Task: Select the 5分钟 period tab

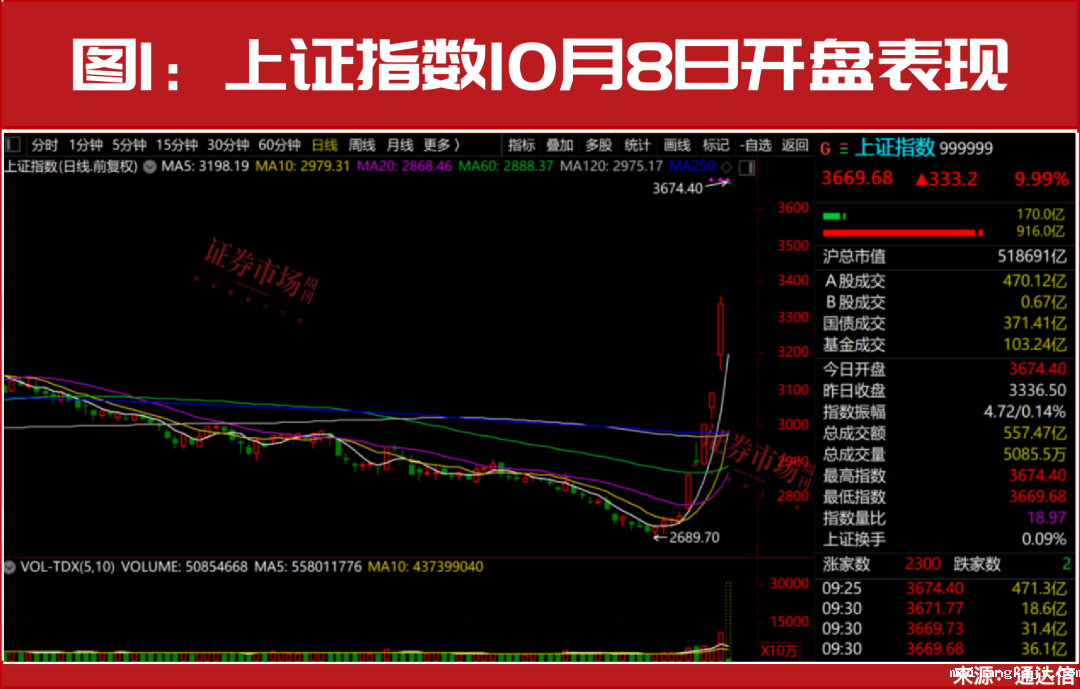Action: point(129,145)
